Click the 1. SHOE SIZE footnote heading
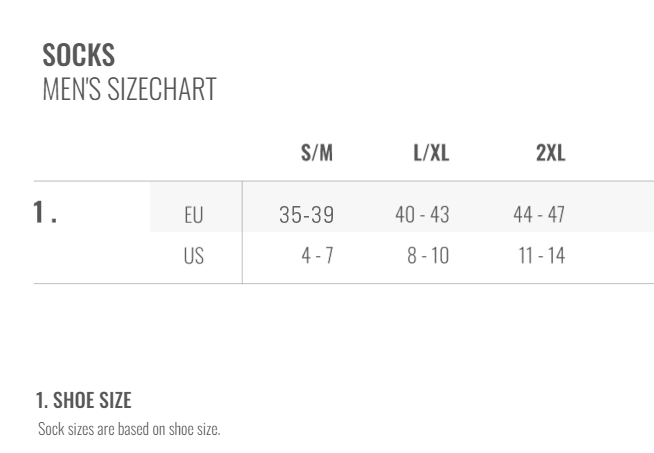The image size is (654, 453). (84, 401)
